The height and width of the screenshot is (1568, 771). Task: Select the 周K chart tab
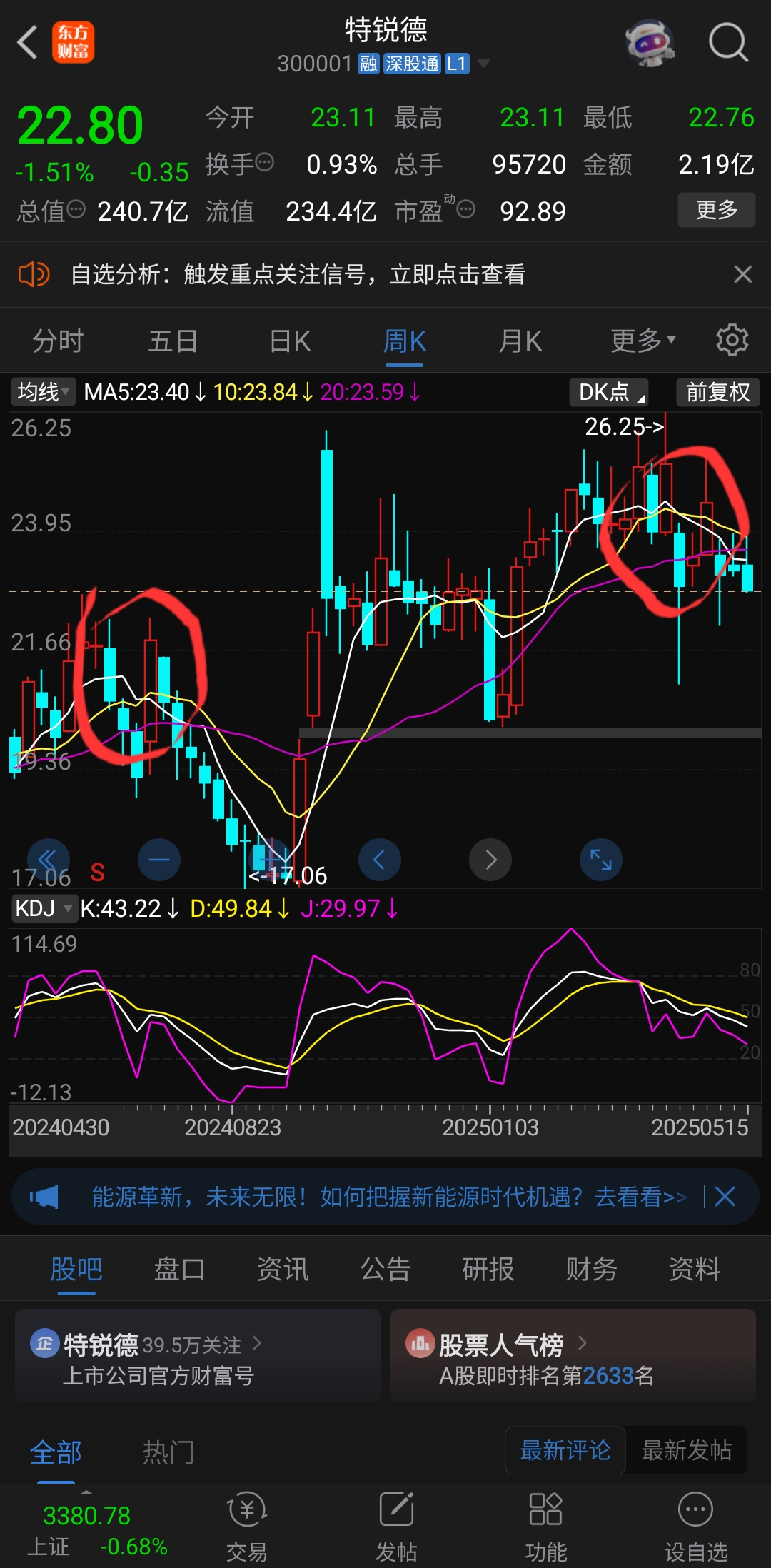pos(405,341)
